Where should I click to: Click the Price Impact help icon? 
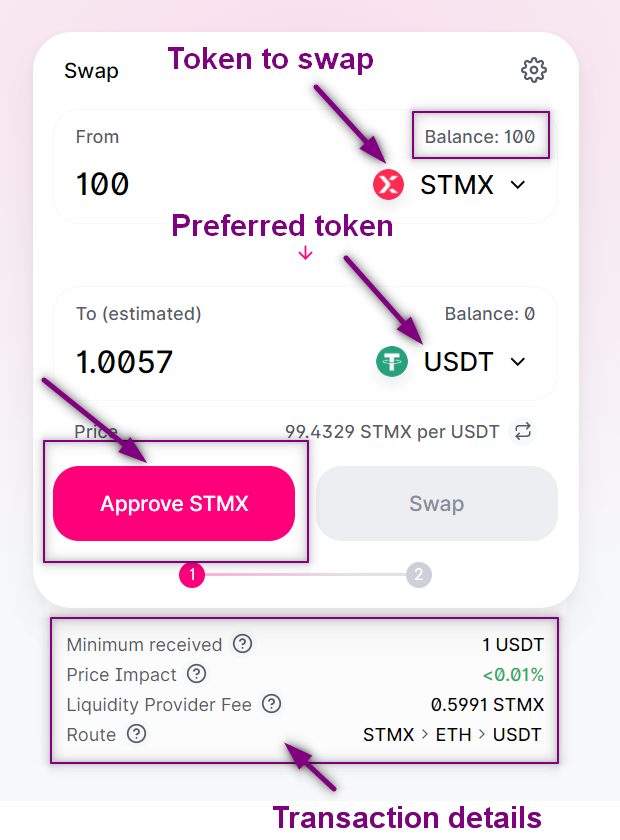(x=197, y=674)
